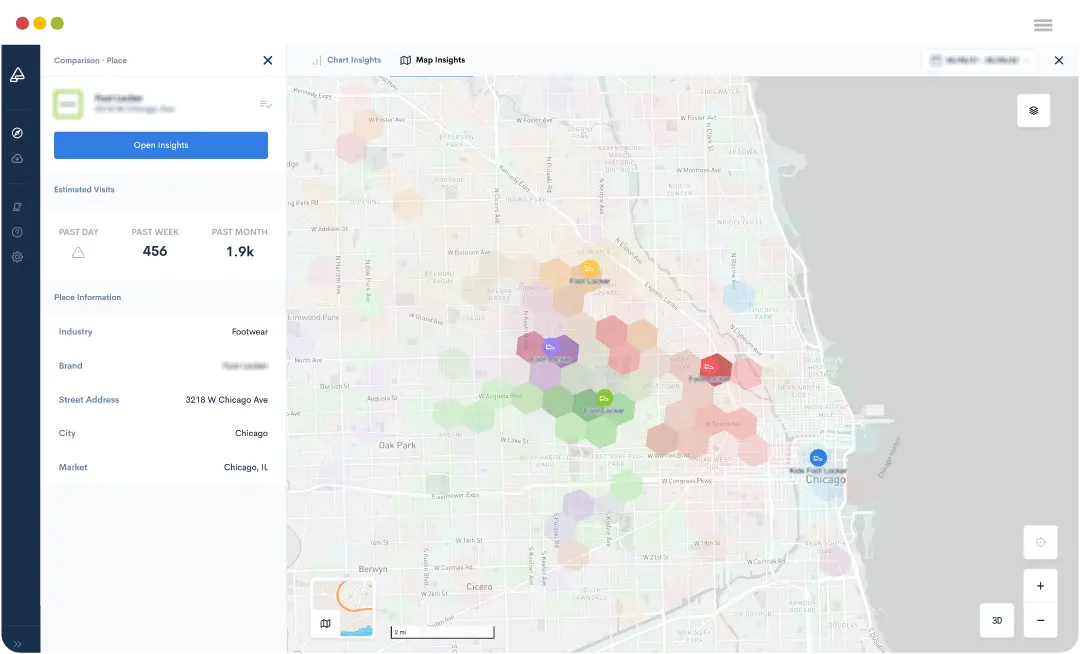The height and width of the screenshot is (654, 1080).
Task: Click the place logo thumbnail
Action: point(68,104)
